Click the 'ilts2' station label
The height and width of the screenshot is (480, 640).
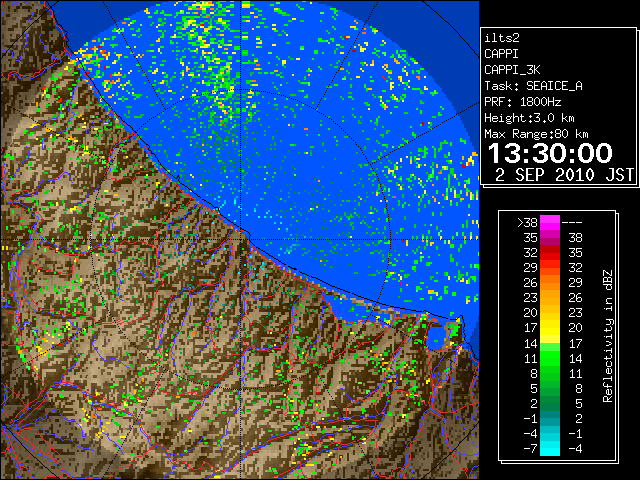tap(502, 38)
